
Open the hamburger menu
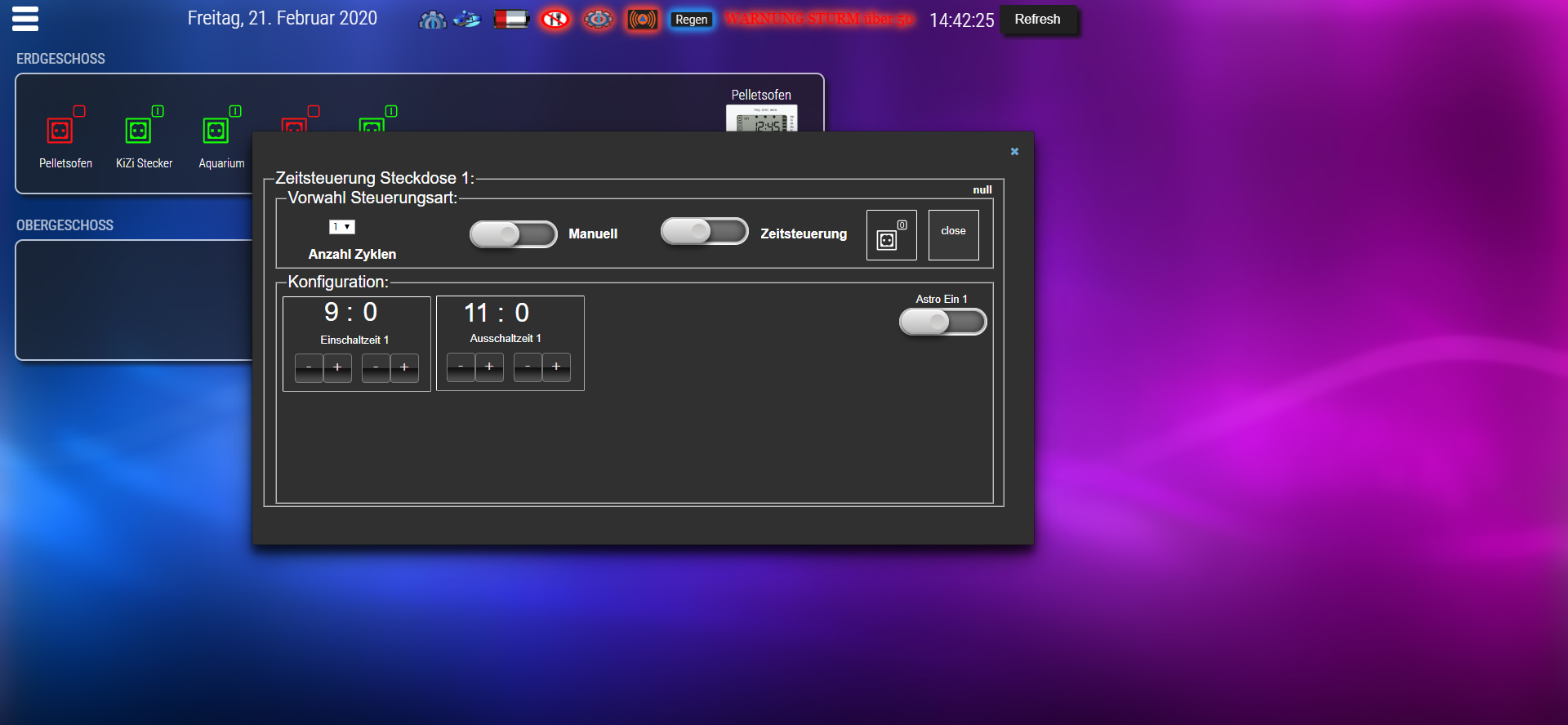[25, 19]
